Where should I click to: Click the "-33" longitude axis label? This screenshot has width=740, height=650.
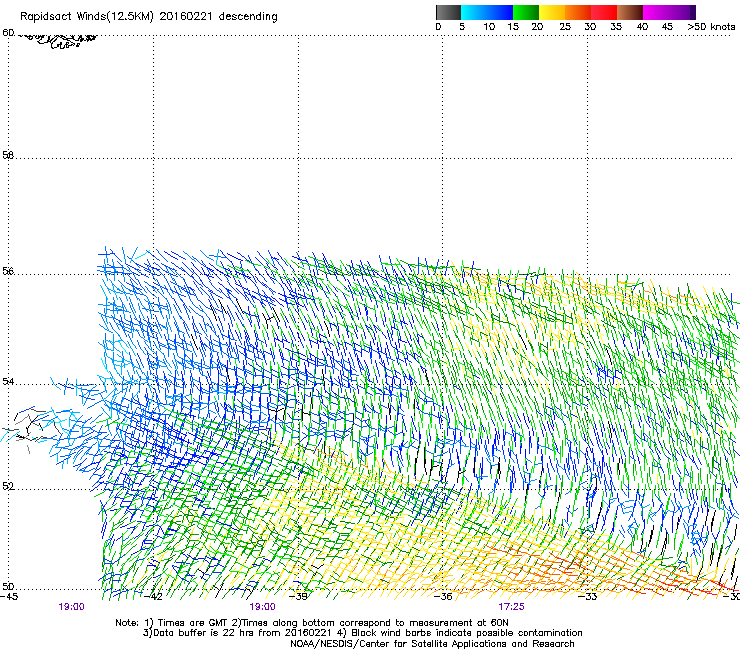coord(588,597)
